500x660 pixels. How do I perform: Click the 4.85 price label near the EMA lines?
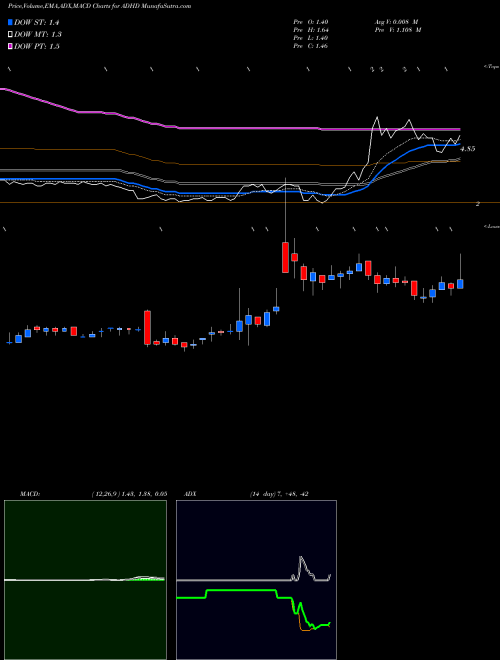(x=467, y=149)
